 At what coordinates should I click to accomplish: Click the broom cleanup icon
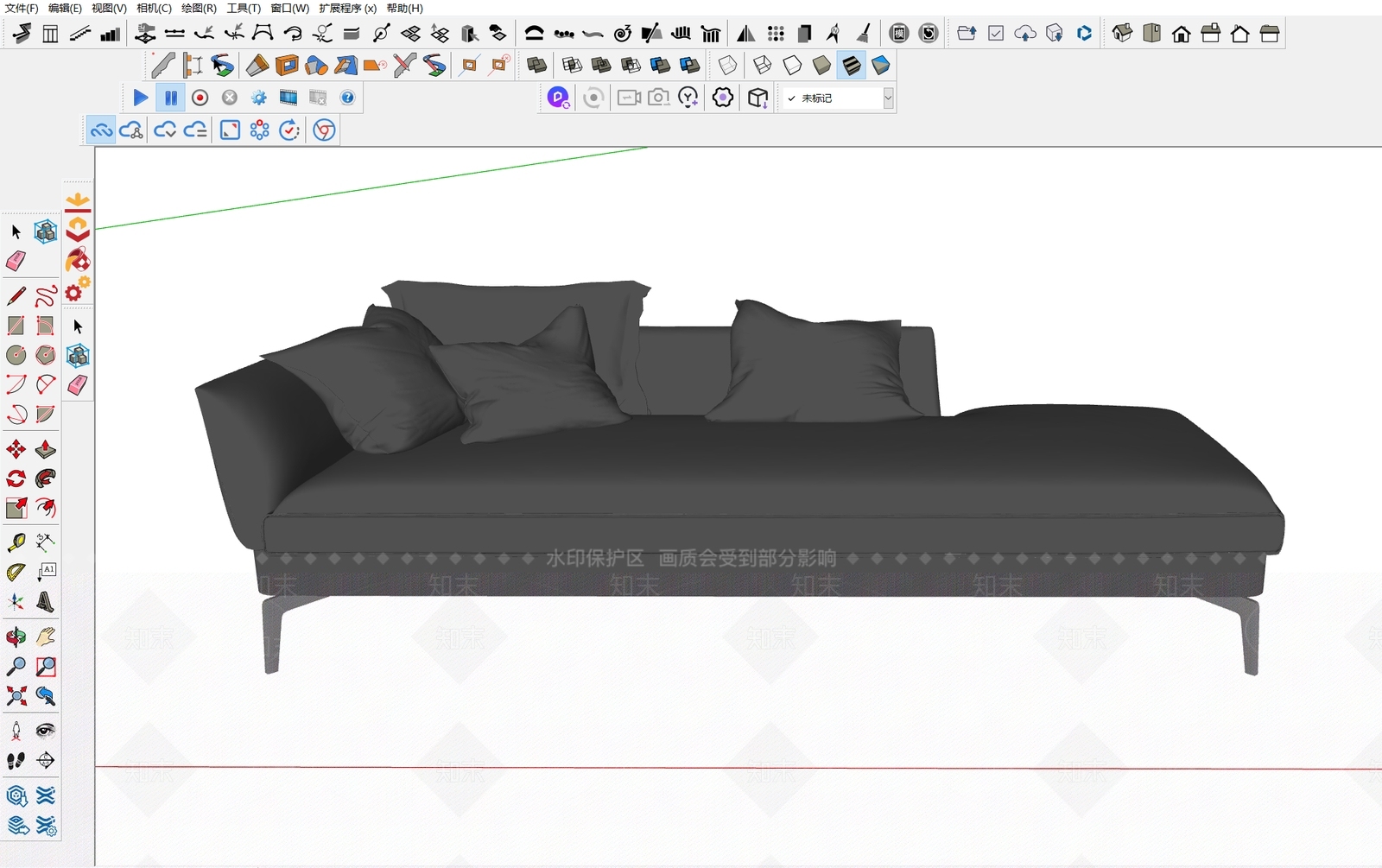click(863, 34)
